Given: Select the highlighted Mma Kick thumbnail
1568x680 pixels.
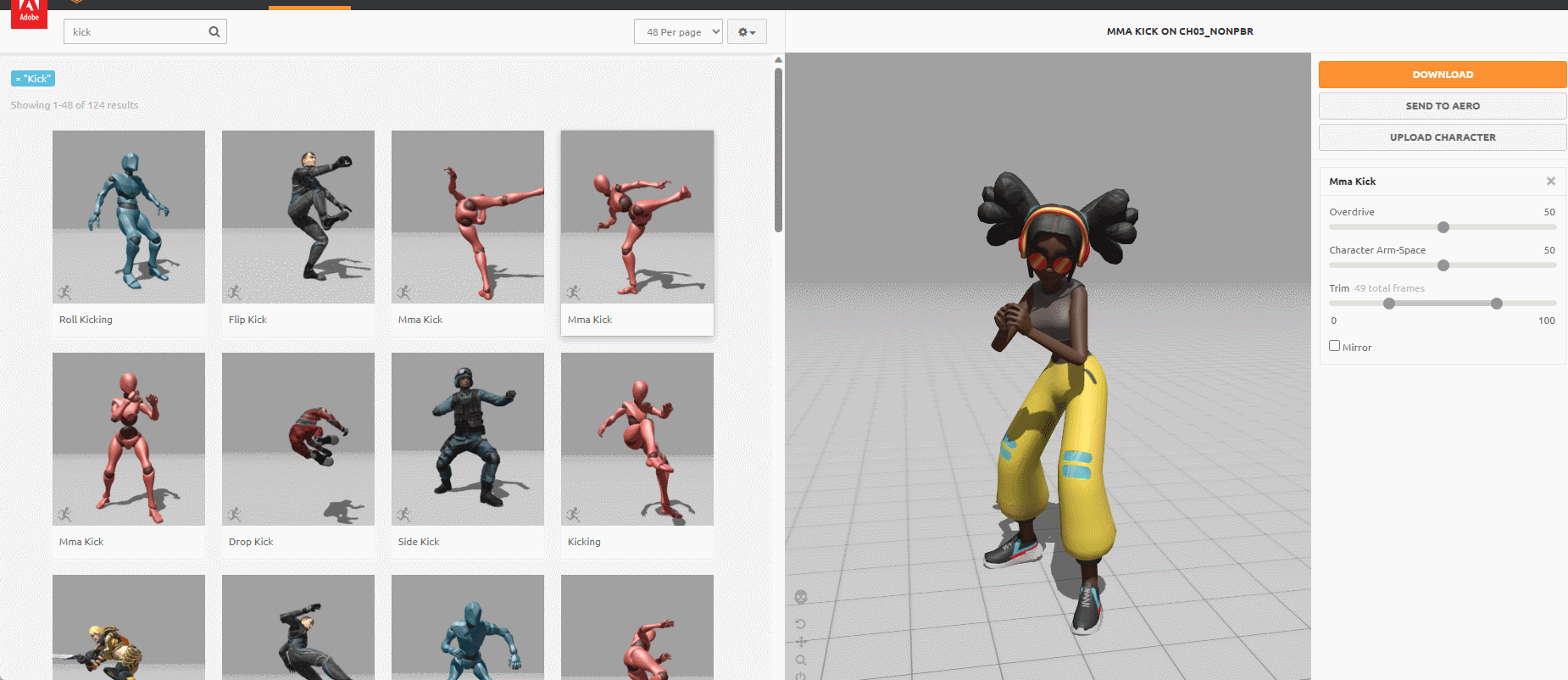Looking at the screenshot, I should (637, 217).
